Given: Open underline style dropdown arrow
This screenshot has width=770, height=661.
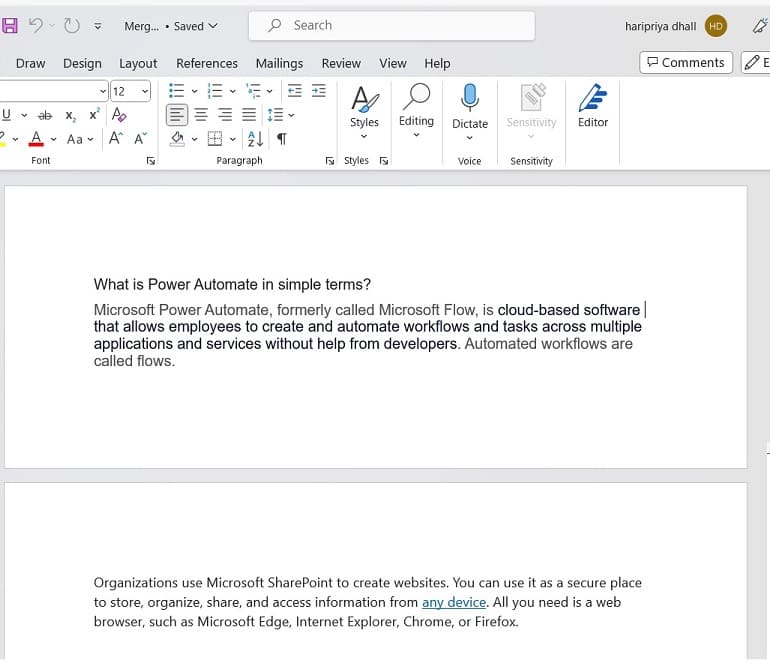Looking at the screenshot, I should (24, 115).
